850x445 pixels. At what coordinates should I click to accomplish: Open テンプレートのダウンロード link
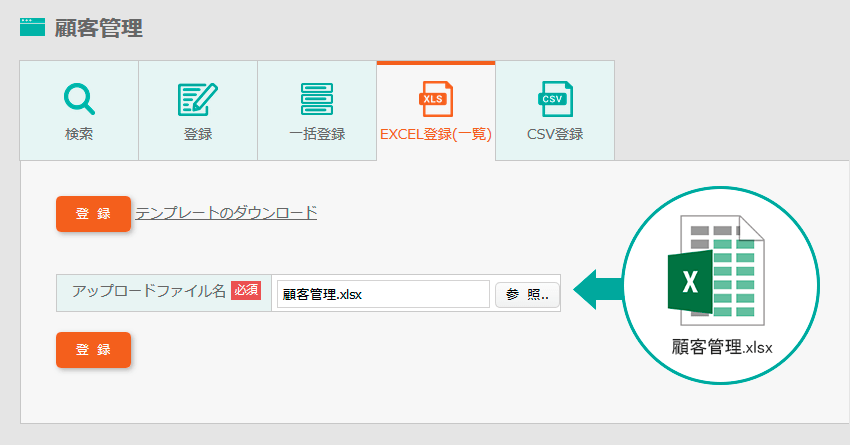(x=226, y=213)
